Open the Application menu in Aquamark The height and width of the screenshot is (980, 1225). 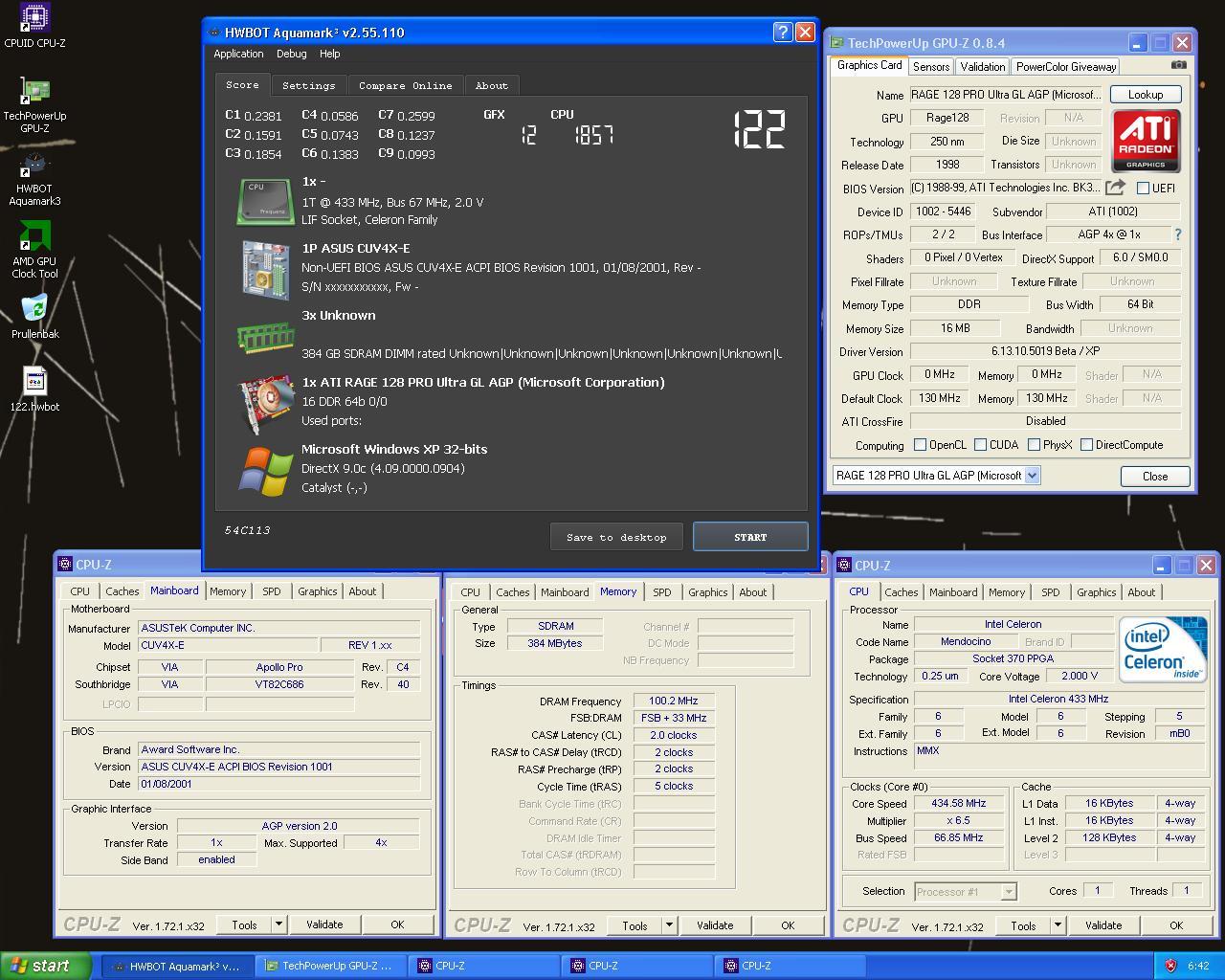(x=238, y=54)
